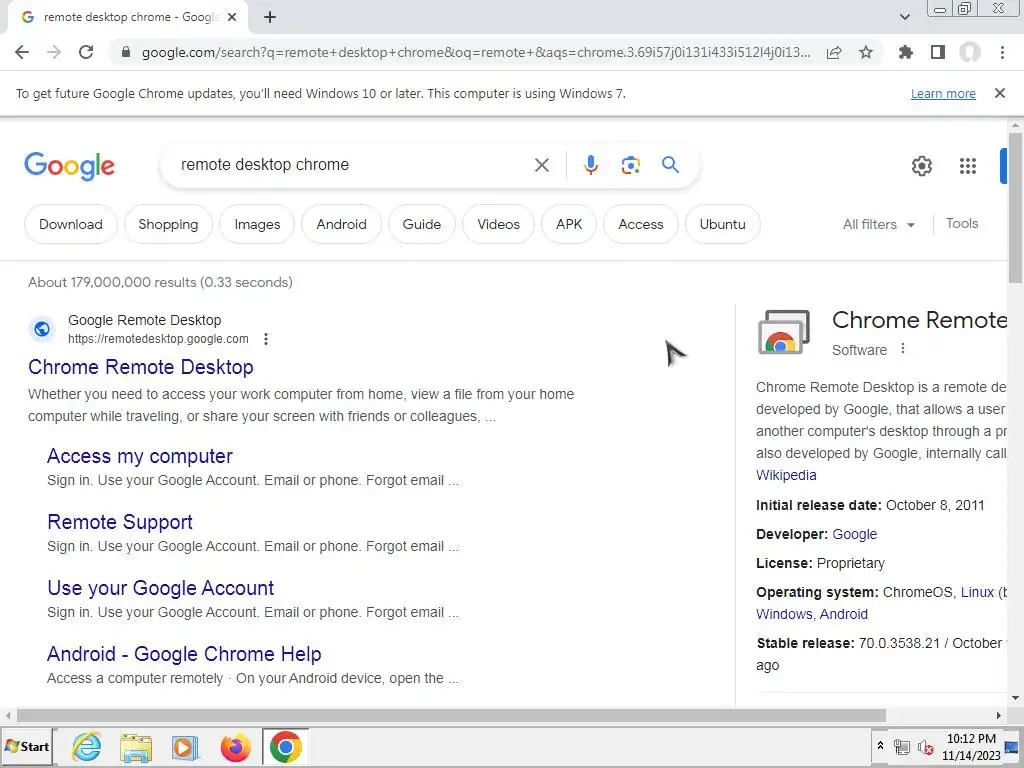This screenshot has width=1024, height=768.
Task: Open a new browser tab
Action: (x=270, y=18)
